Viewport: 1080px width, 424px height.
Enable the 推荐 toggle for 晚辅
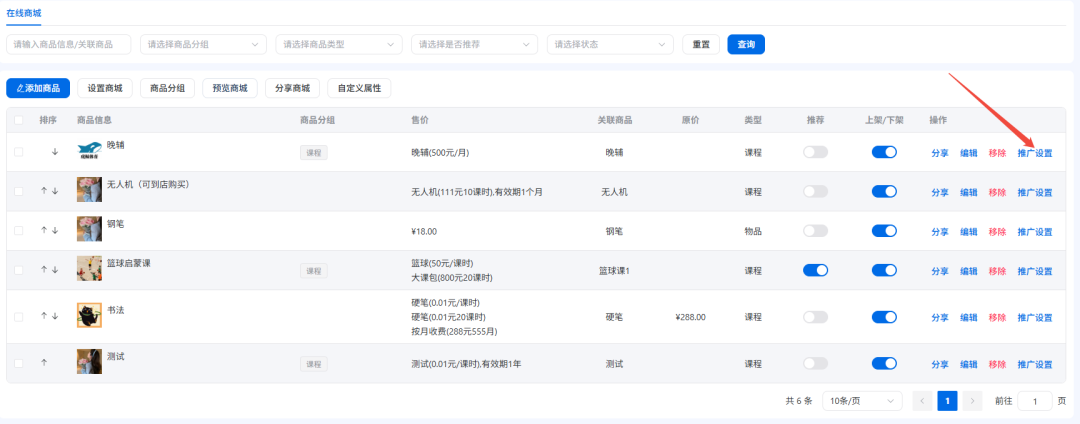tap(815, 152)
